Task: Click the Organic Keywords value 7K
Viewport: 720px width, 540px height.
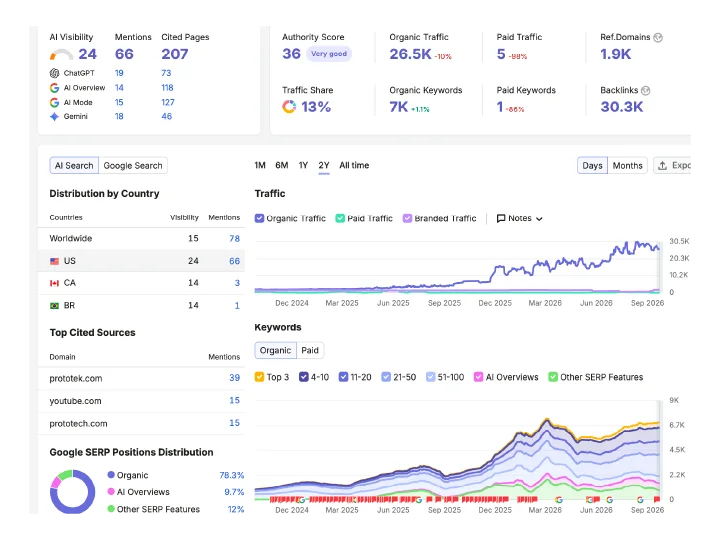Action: 399,107
